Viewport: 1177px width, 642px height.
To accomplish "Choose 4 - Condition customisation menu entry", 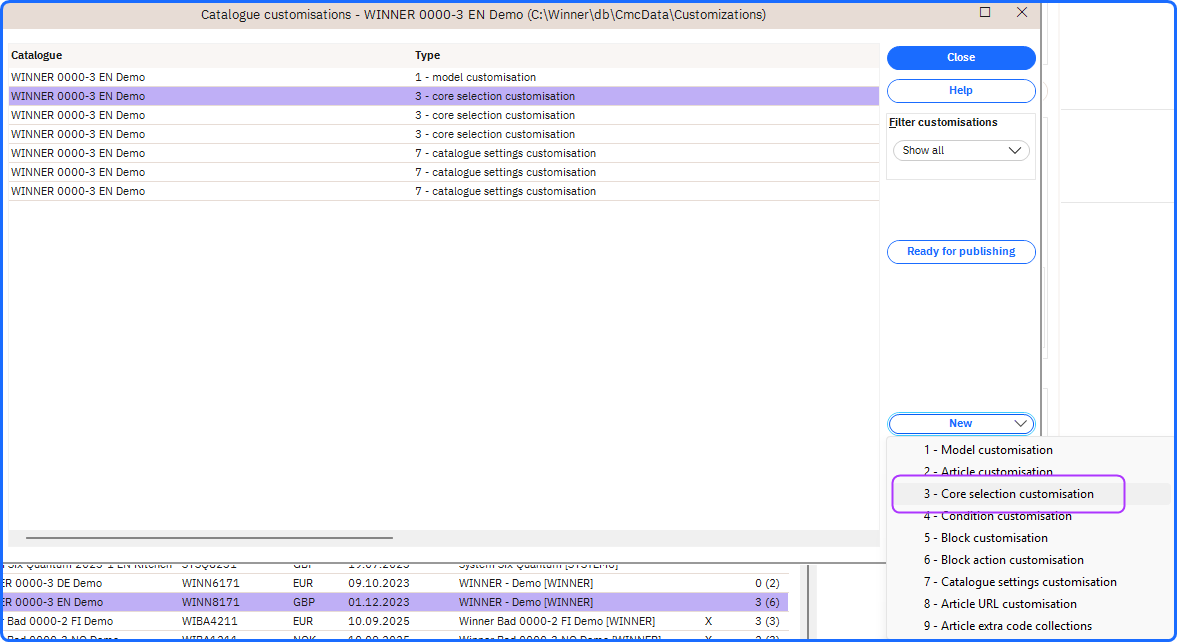I will [x=998, y=516].
